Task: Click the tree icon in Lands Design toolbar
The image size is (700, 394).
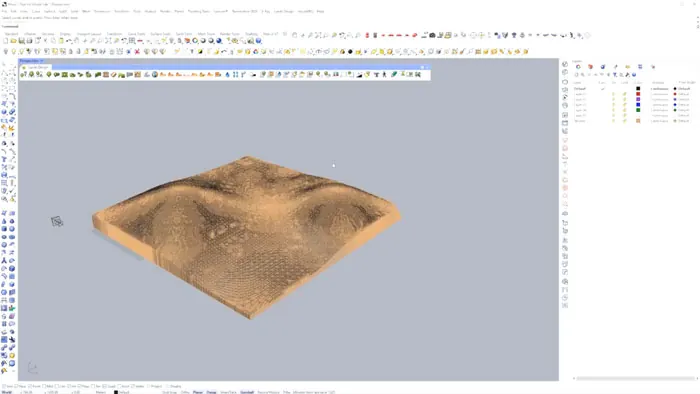Action: [x=49, y=75]
